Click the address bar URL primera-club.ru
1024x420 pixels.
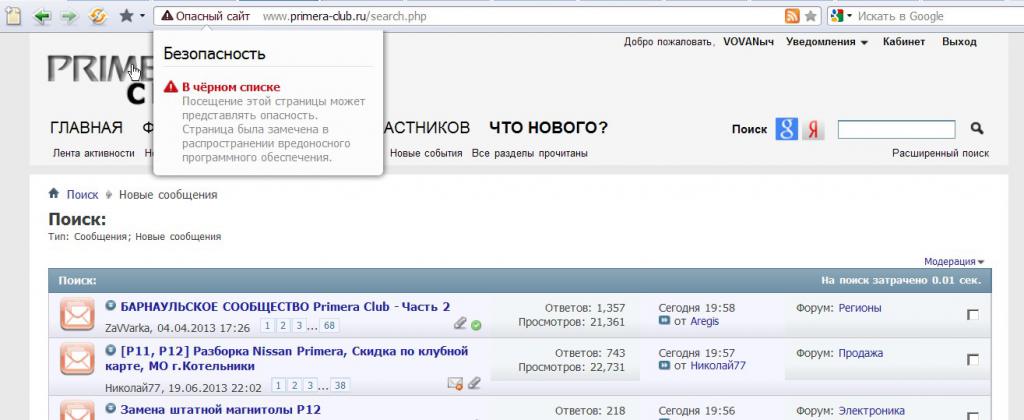(x=345, y=16)
